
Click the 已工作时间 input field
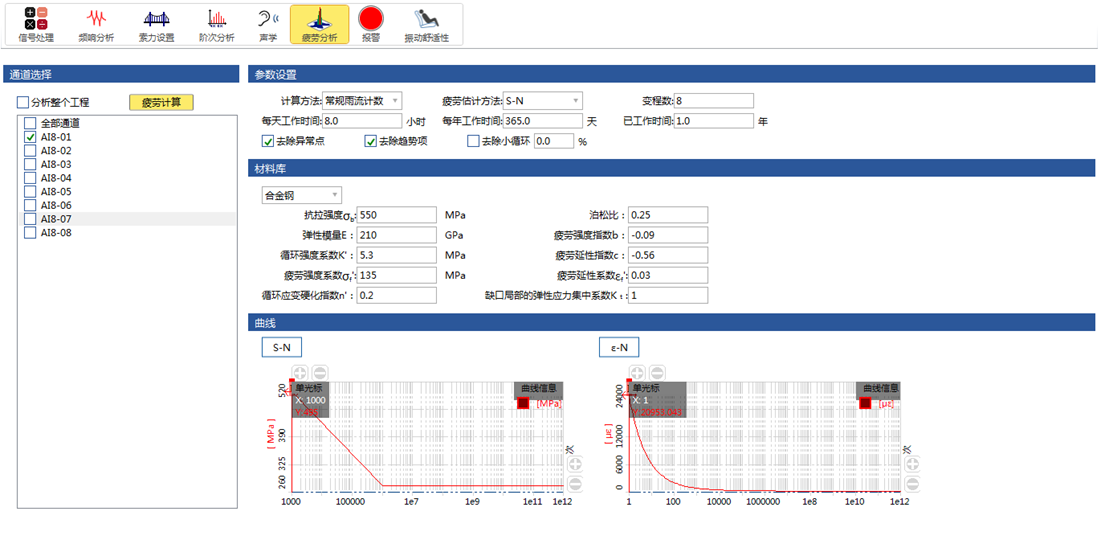point(714,121)
